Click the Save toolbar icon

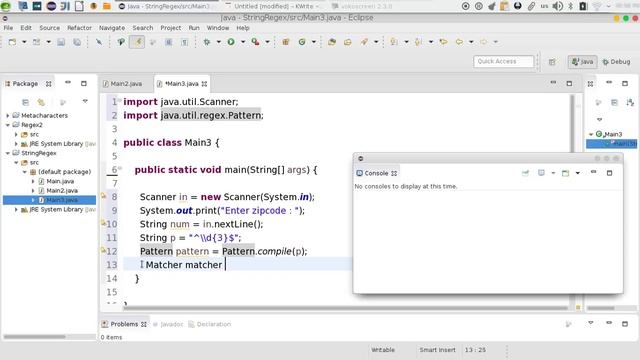61,42
